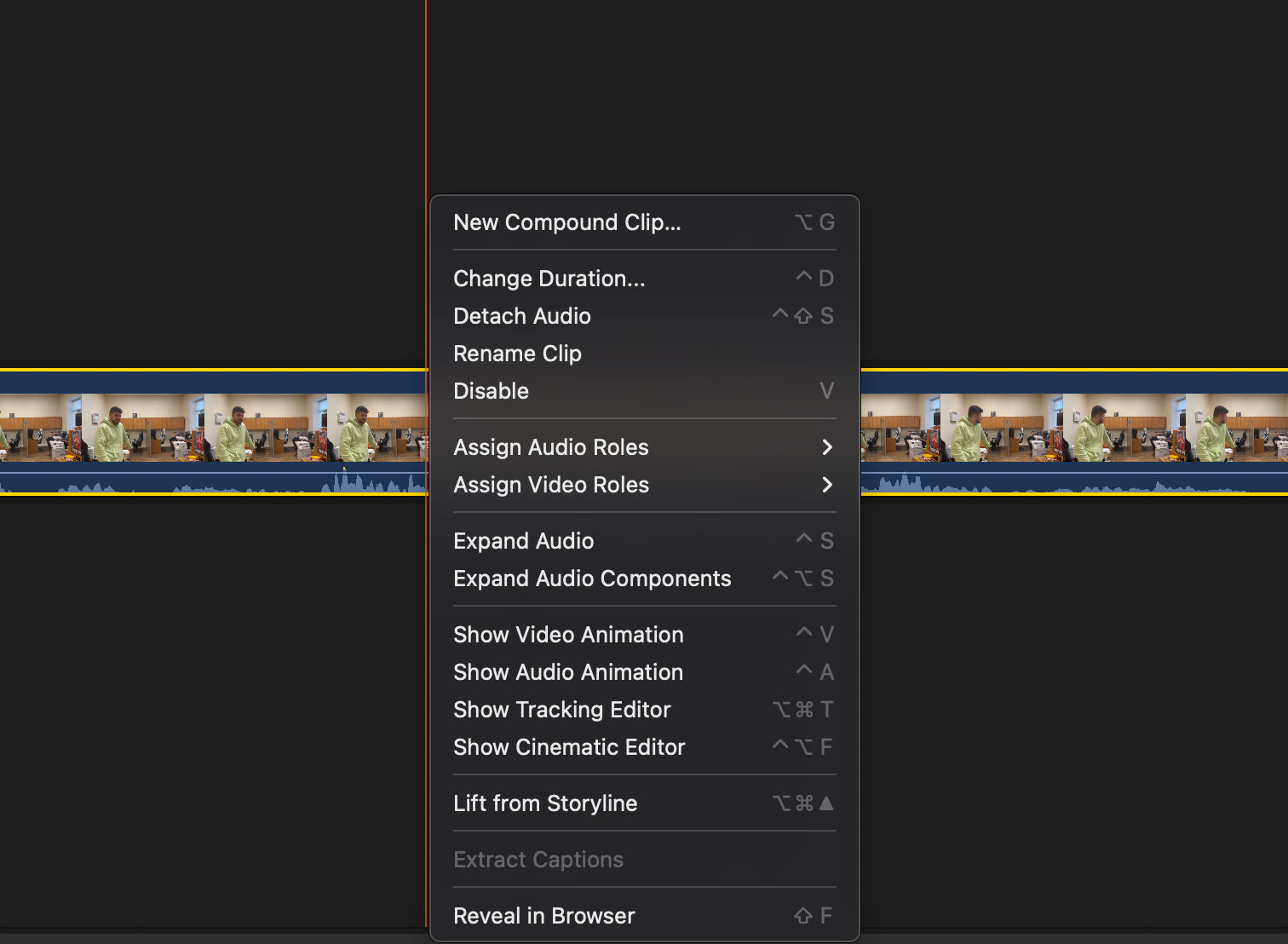Screen dimensions: 1288x944
Task: Select Rename Clip in the menu
Action: tap(644, 354)
